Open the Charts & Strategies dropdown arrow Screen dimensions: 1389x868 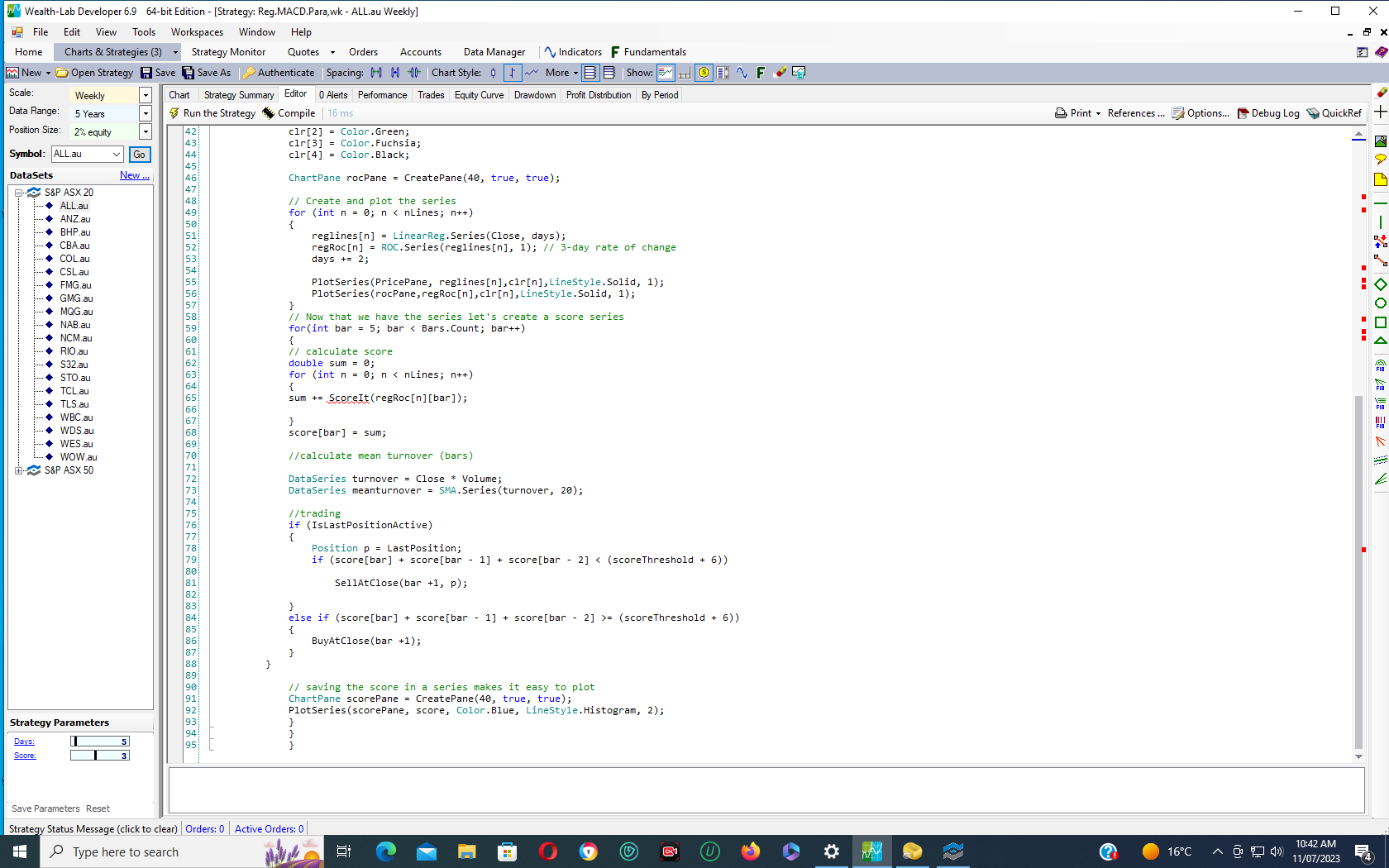tap(175, 52)
